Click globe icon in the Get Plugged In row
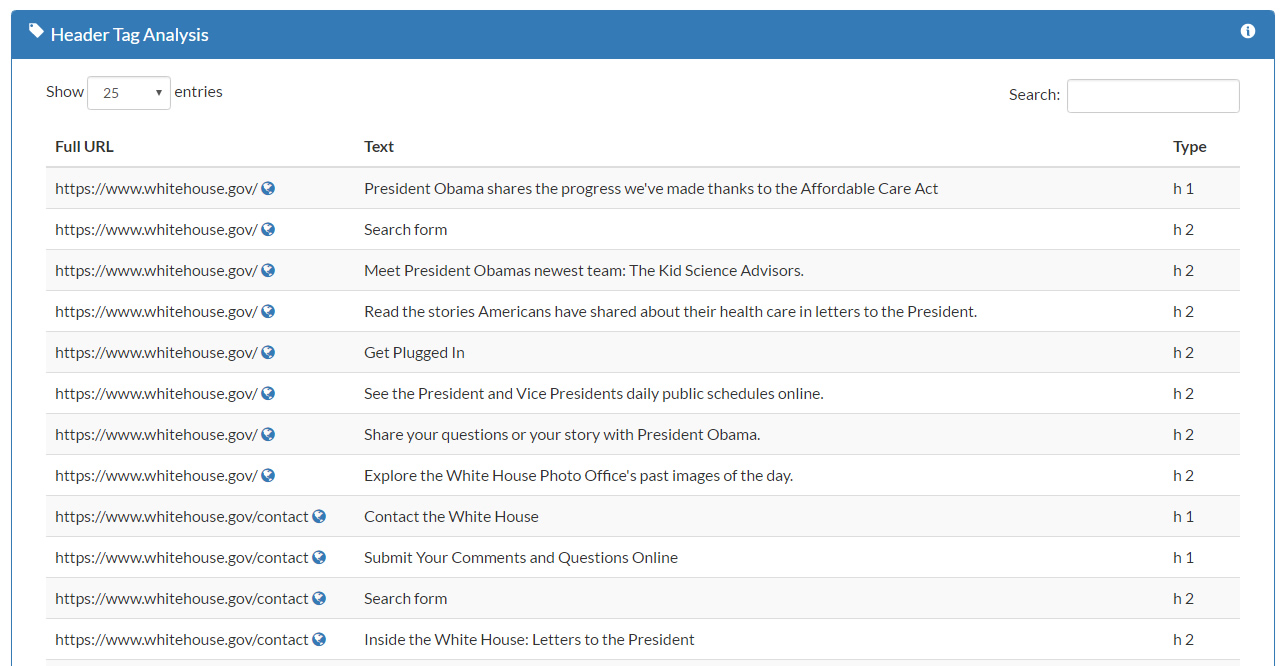Image resolution: width=1281 pixels, height=666 pixels. point(268,352)
